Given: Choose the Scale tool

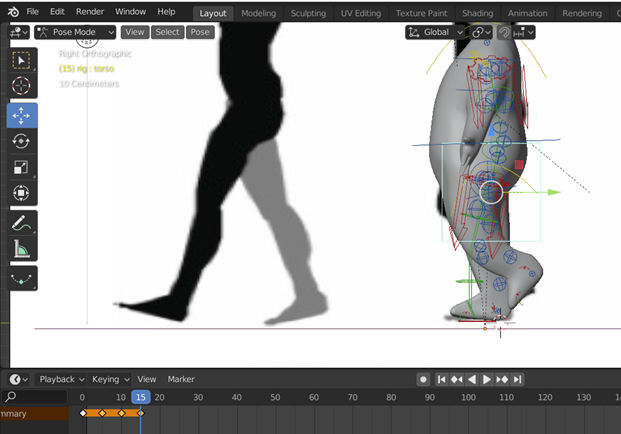Looking at the screenshot, I should coord(21,167).
